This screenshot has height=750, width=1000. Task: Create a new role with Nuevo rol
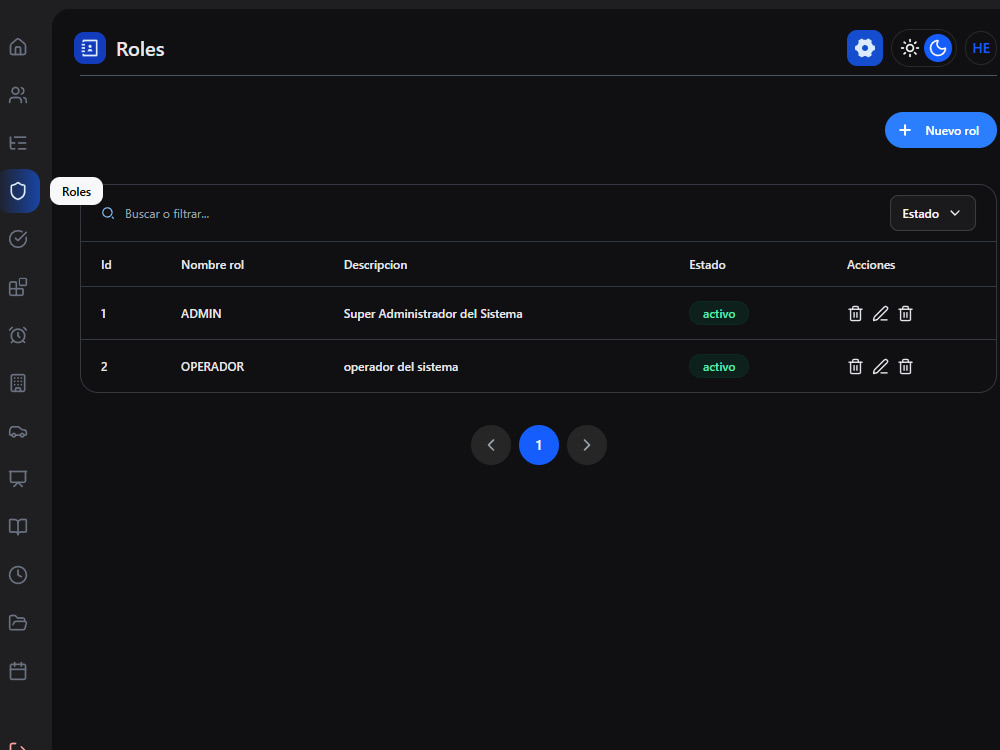tap(940, 130)
